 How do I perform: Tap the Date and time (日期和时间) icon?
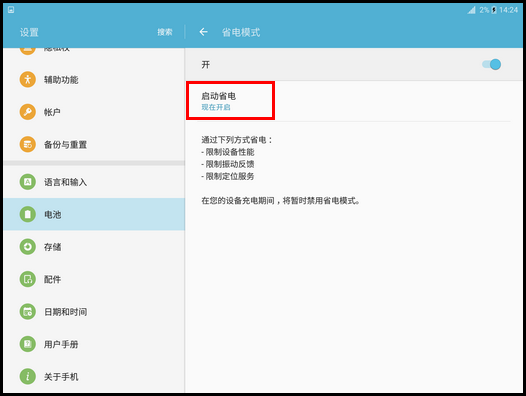[x=28, y=312]
